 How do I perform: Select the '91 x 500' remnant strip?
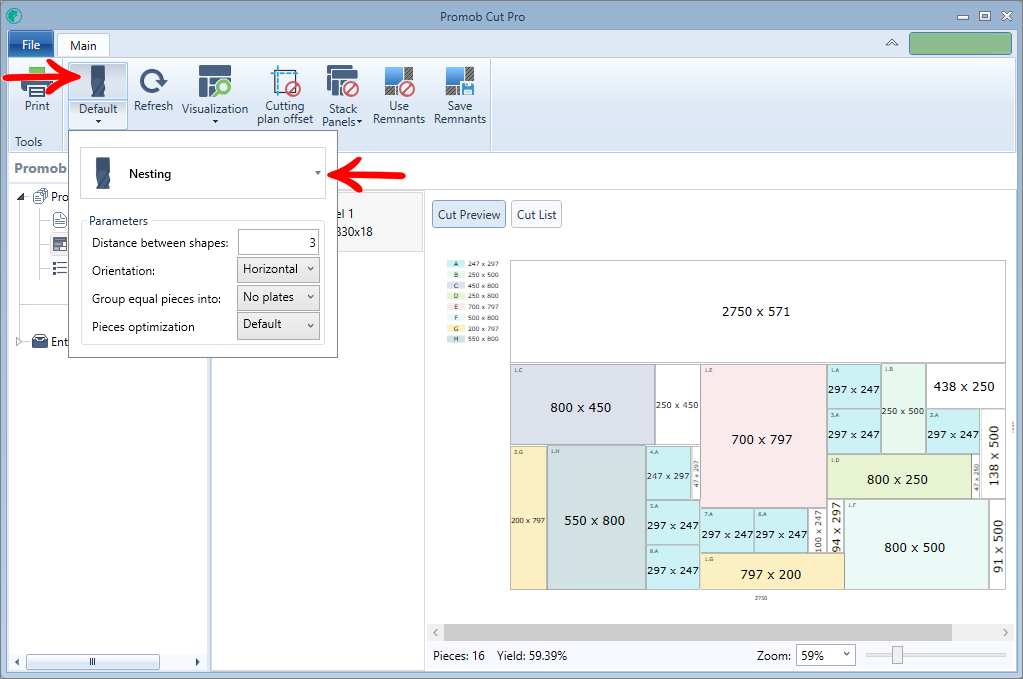pyautogui.click(x=998, y=545)
